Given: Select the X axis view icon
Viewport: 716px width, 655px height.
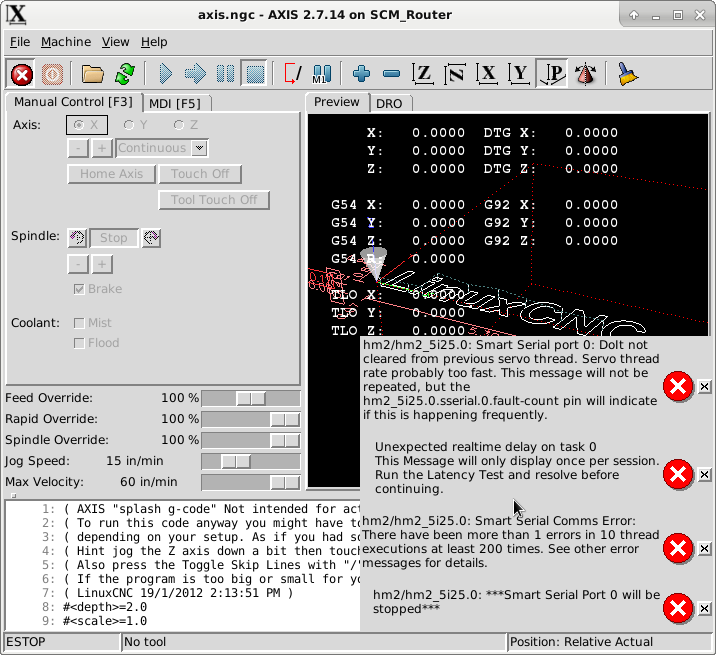Looking at the screenshot, I should [488, 74].
